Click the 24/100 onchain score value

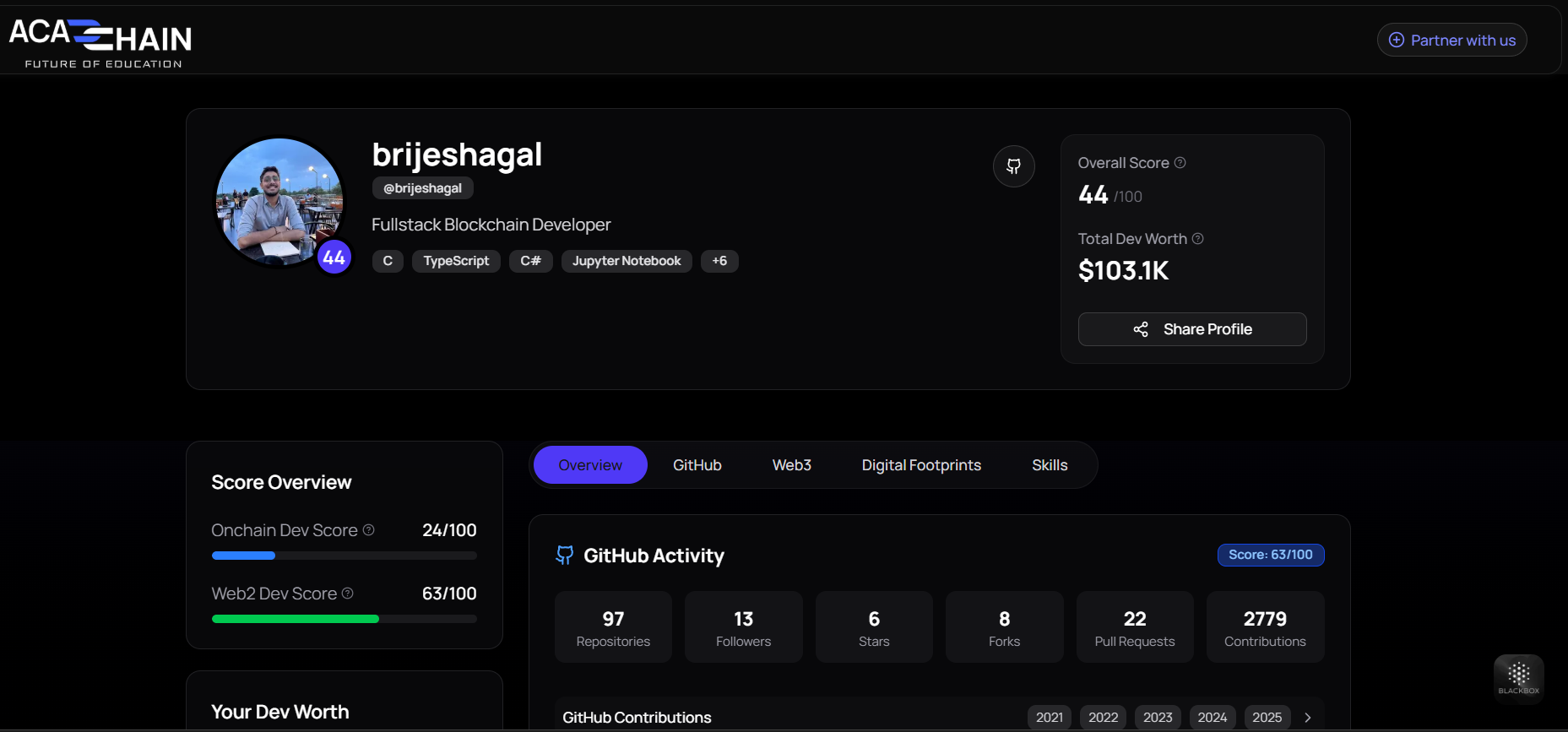tap(449, 530)
